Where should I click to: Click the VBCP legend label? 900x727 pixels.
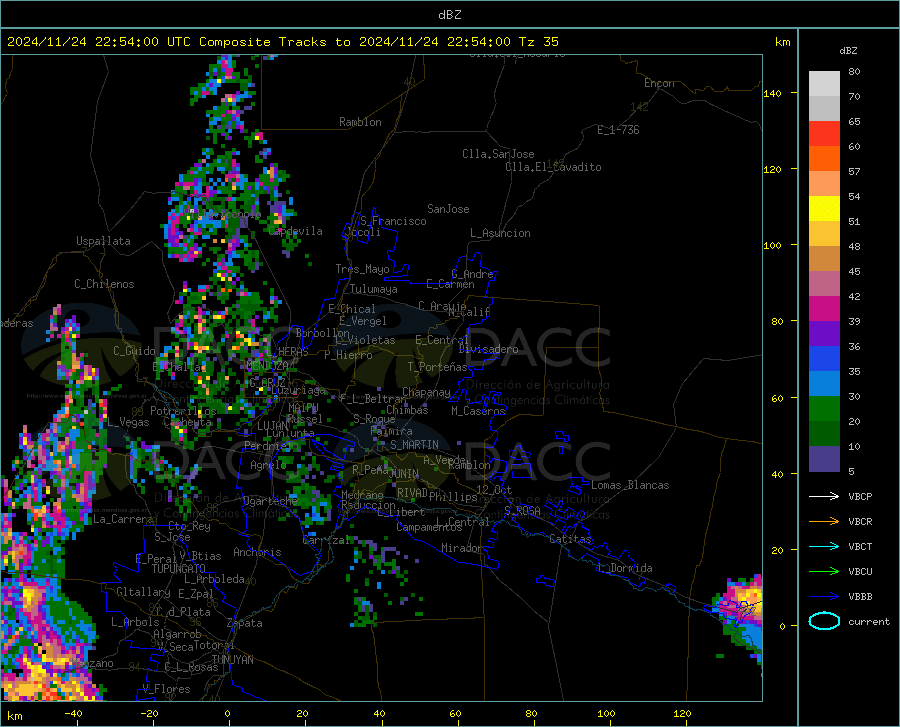[860, 496]
